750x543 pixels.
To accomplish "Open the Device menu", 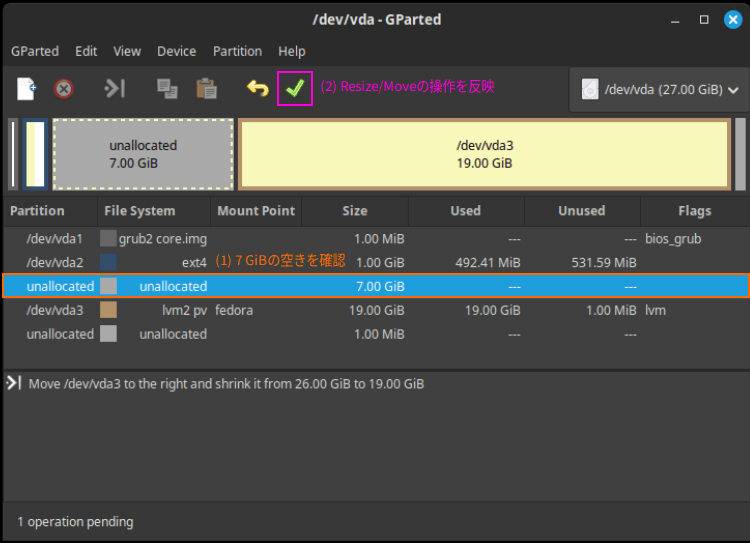I will click(176, 51).
